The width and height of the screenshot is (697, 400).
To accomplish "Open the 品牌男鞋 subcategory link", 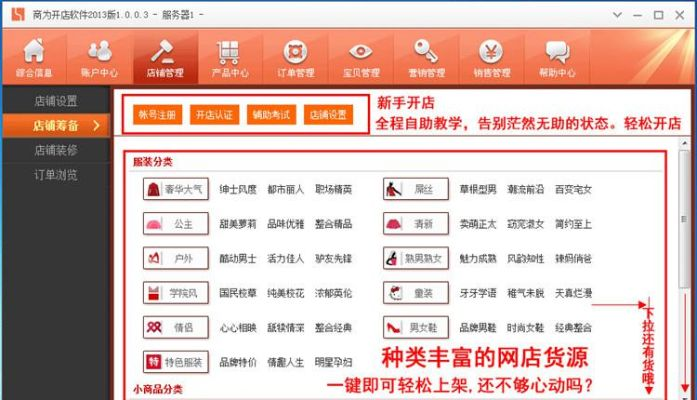I will tap(478, 328).
